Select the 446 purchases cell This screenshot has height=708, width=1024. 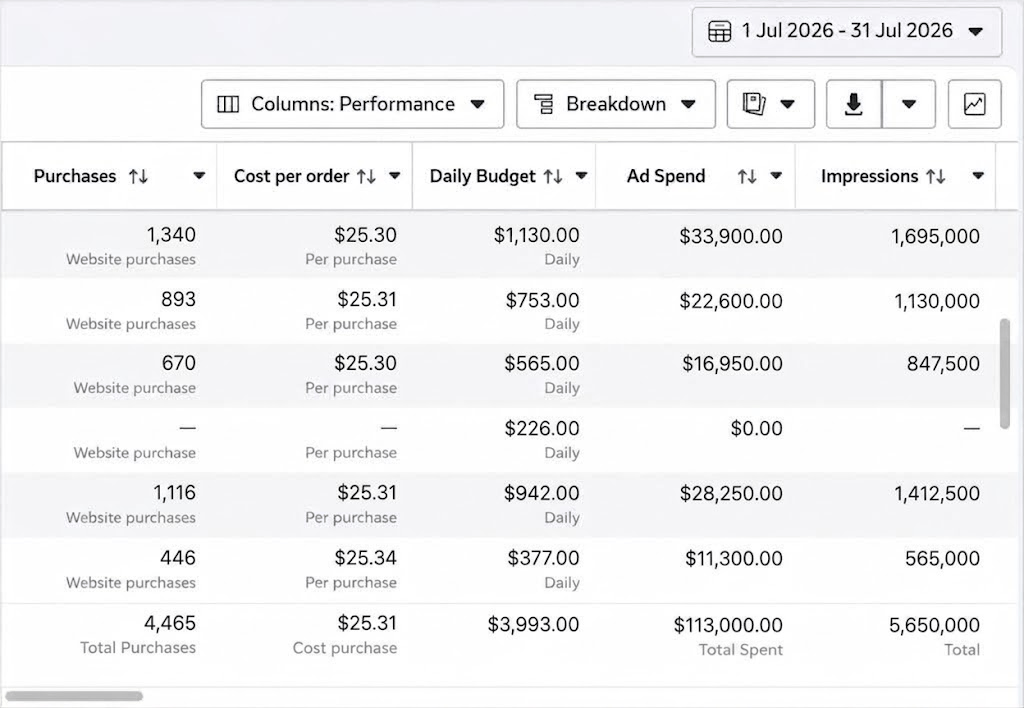(178, 558)
